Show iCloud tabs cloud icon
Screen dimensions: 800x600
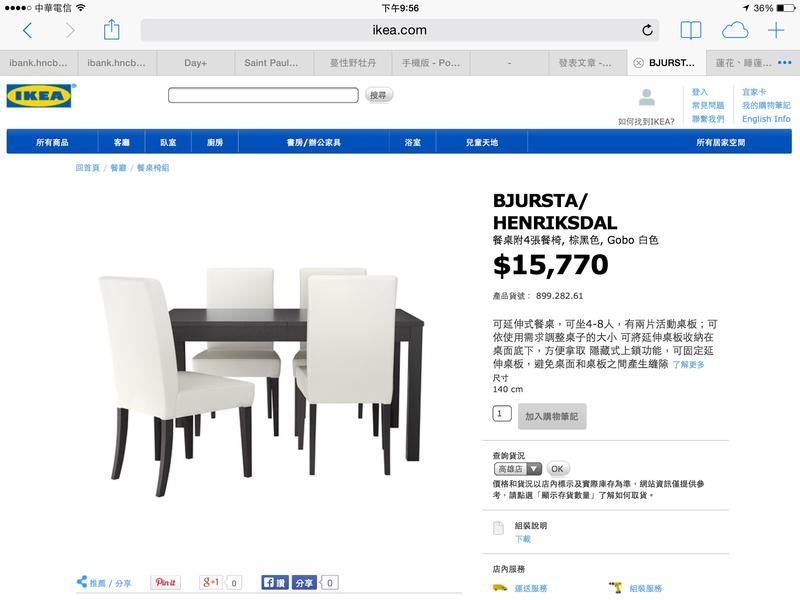735,30
